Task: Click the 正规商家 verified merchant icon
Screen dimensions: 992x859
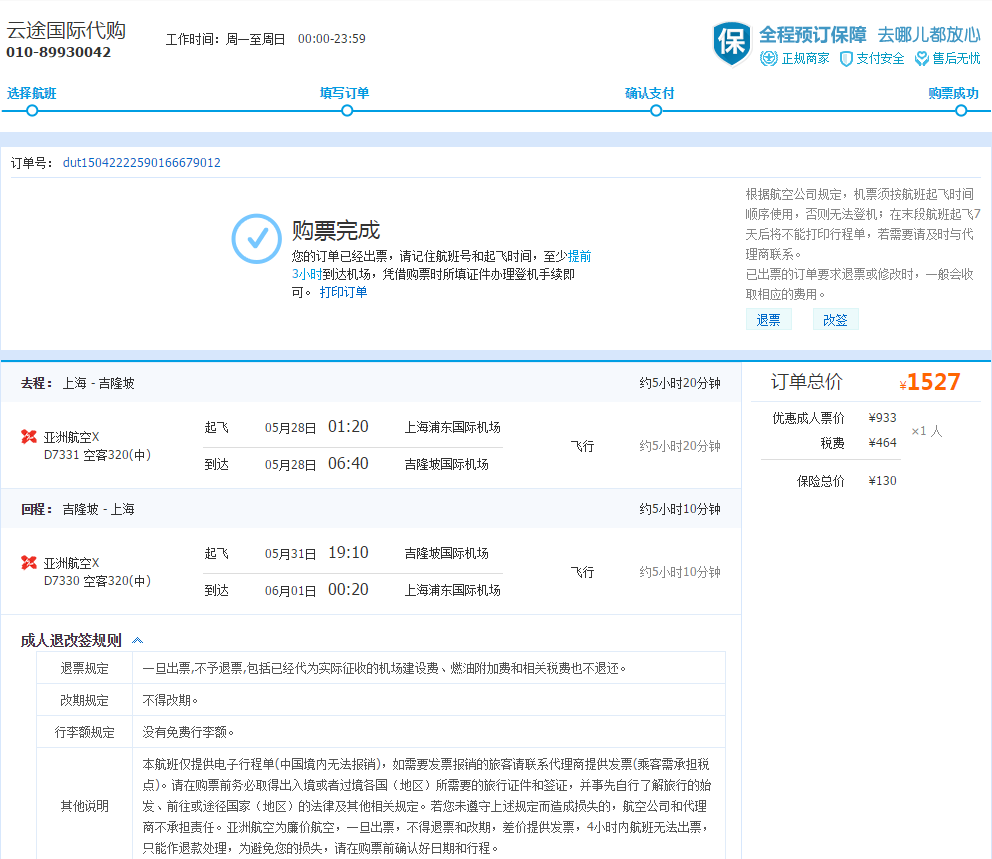Action: coord(768,59)
